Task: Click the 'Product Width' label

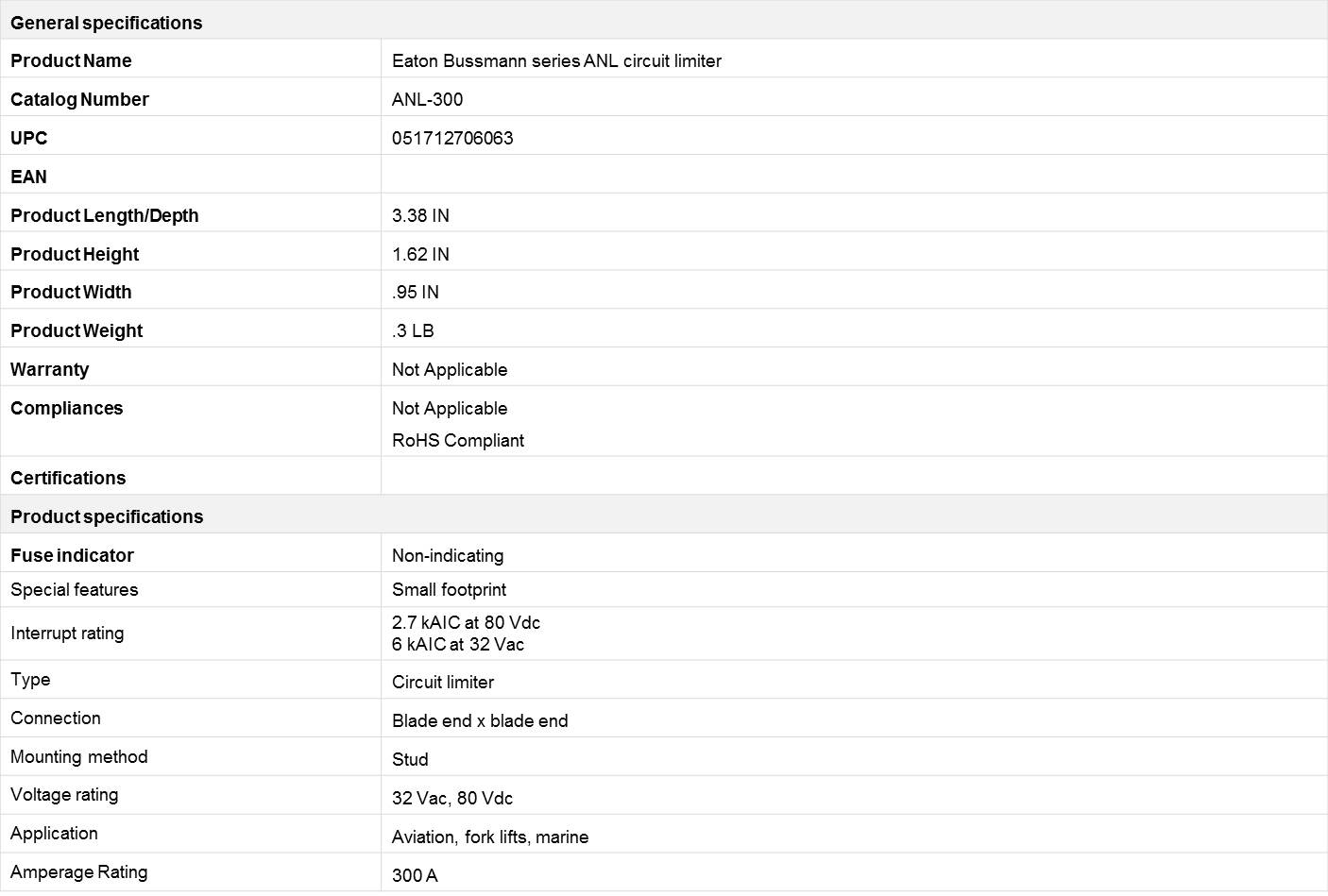Action: [71, 292]
